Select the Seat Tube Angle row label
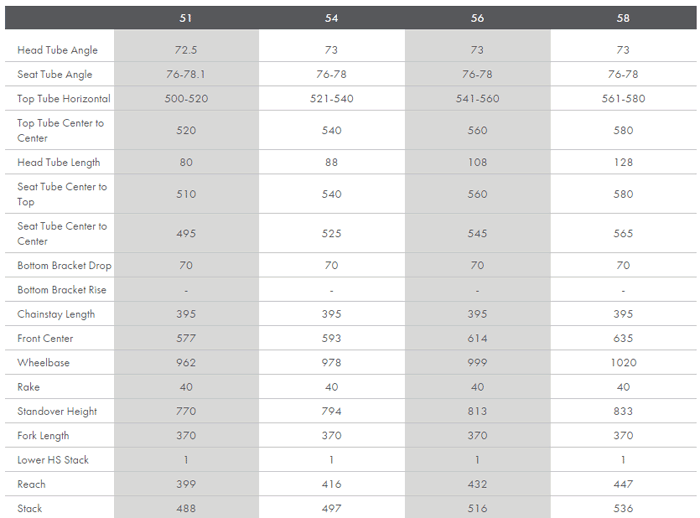This screenshot has width=700, height=518. point(55,75)
